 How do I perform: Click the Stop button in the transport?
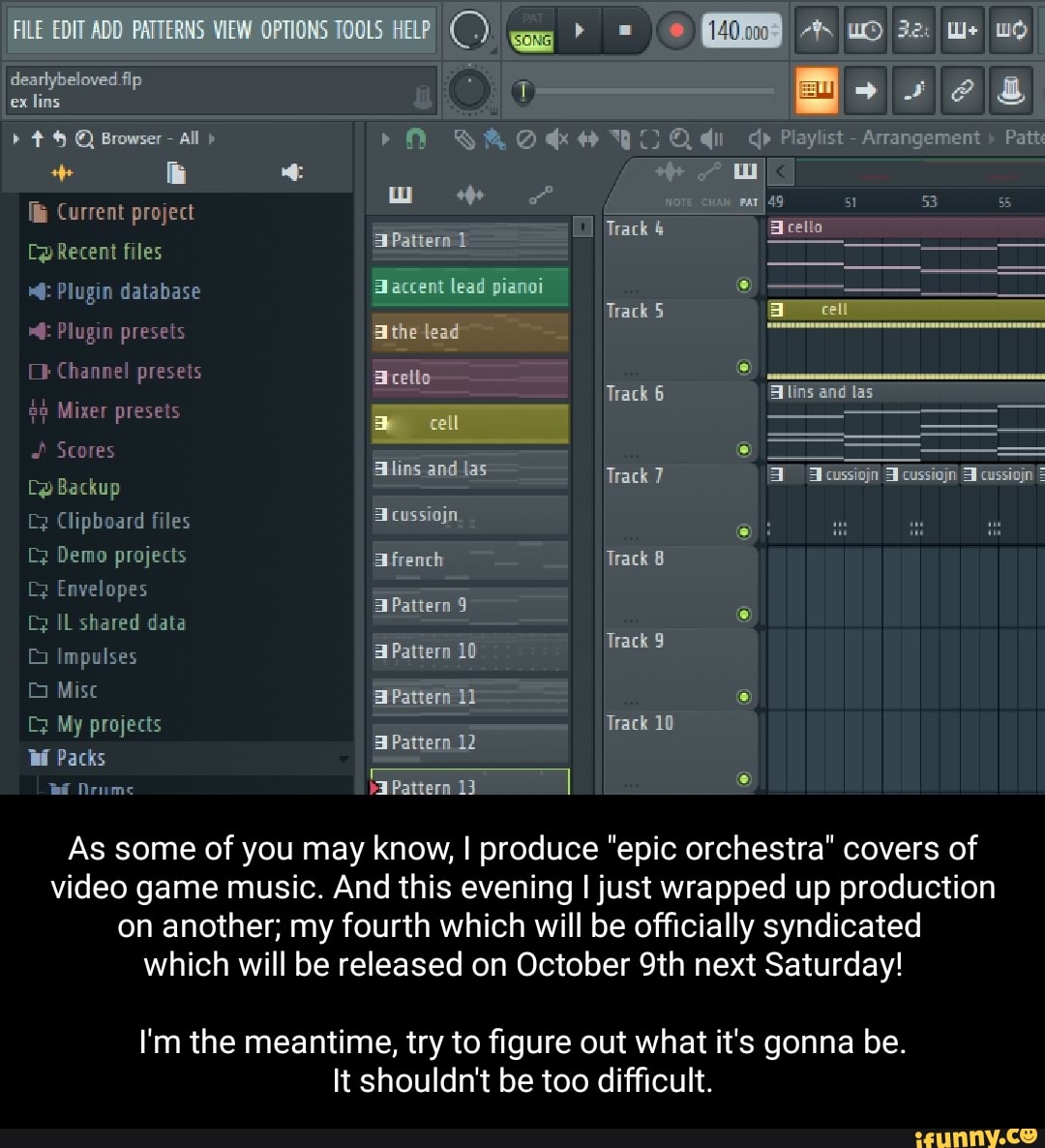[626, 30]
